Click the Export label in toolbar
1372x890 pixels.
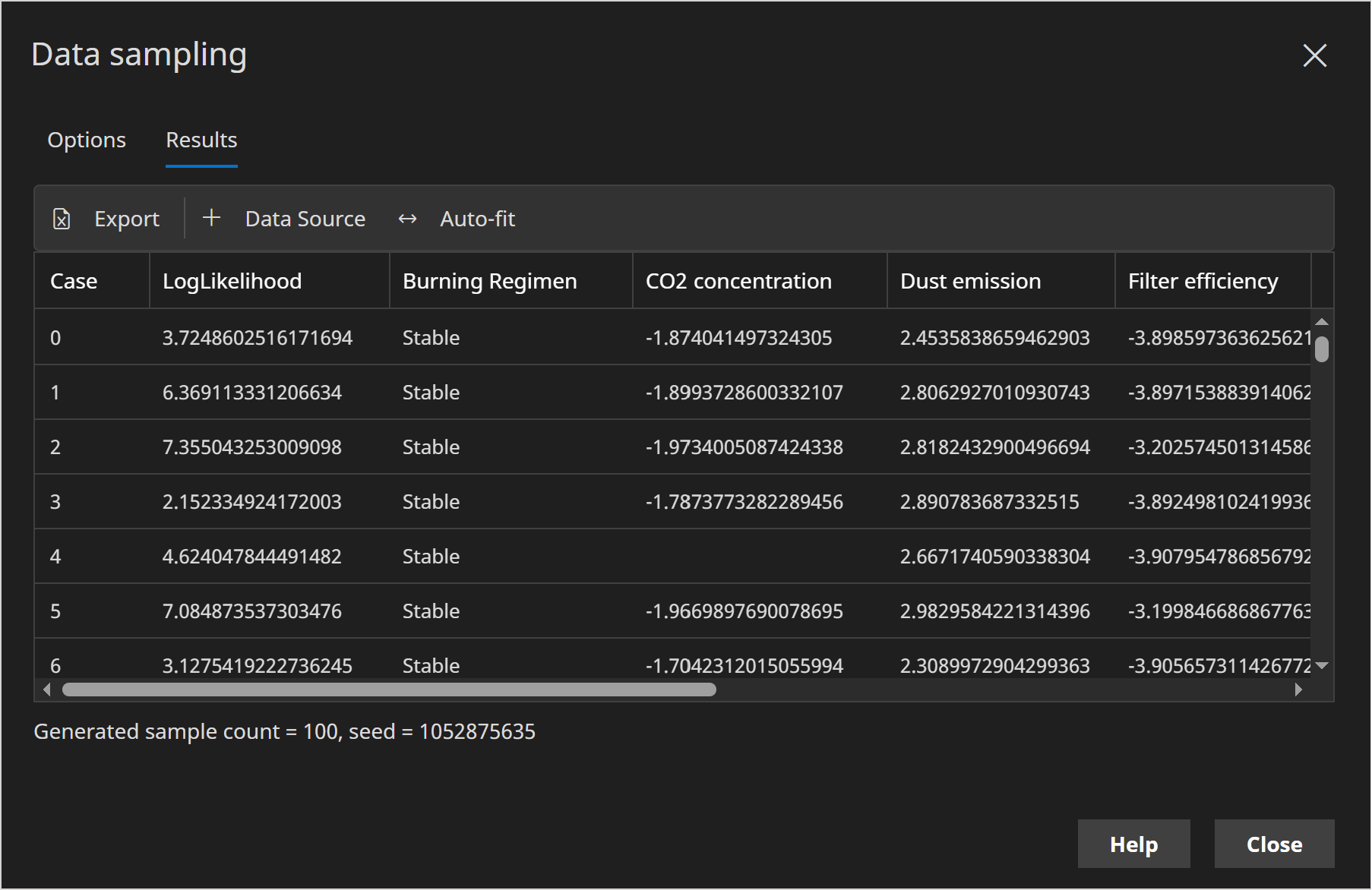point(127,219)
